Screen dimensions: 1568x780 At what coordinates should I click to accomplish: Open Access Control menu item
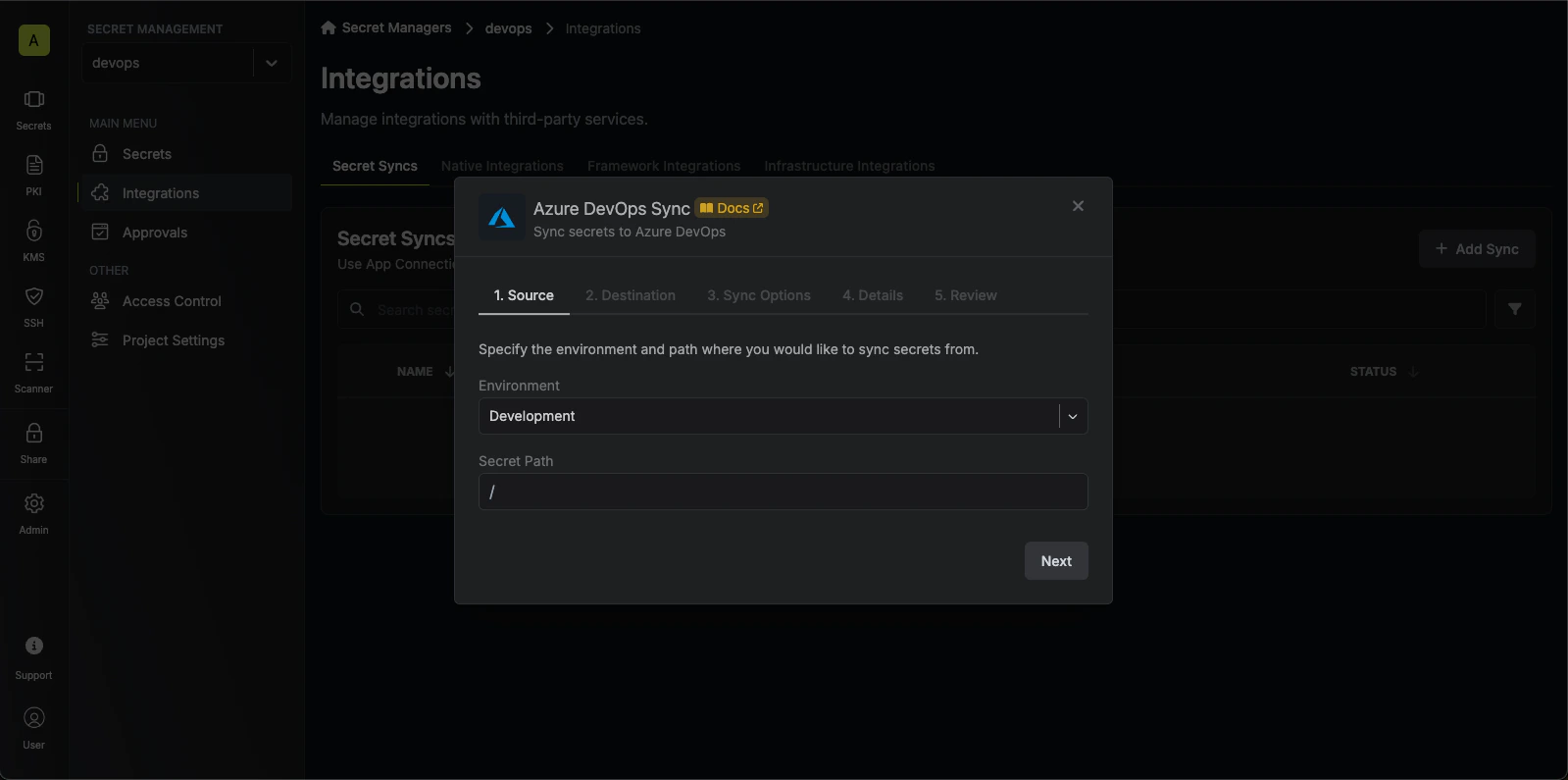coord(186,301)
